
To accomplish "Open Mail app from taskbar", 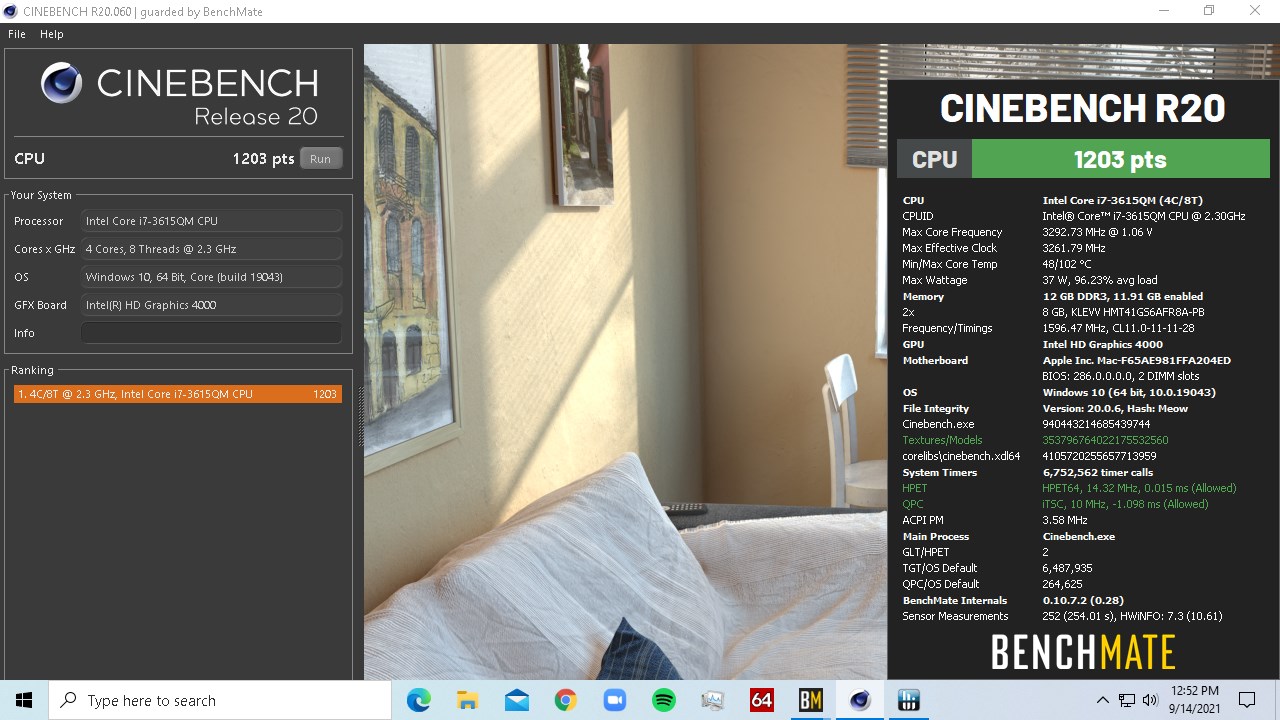I will click(x=517, y=700).
